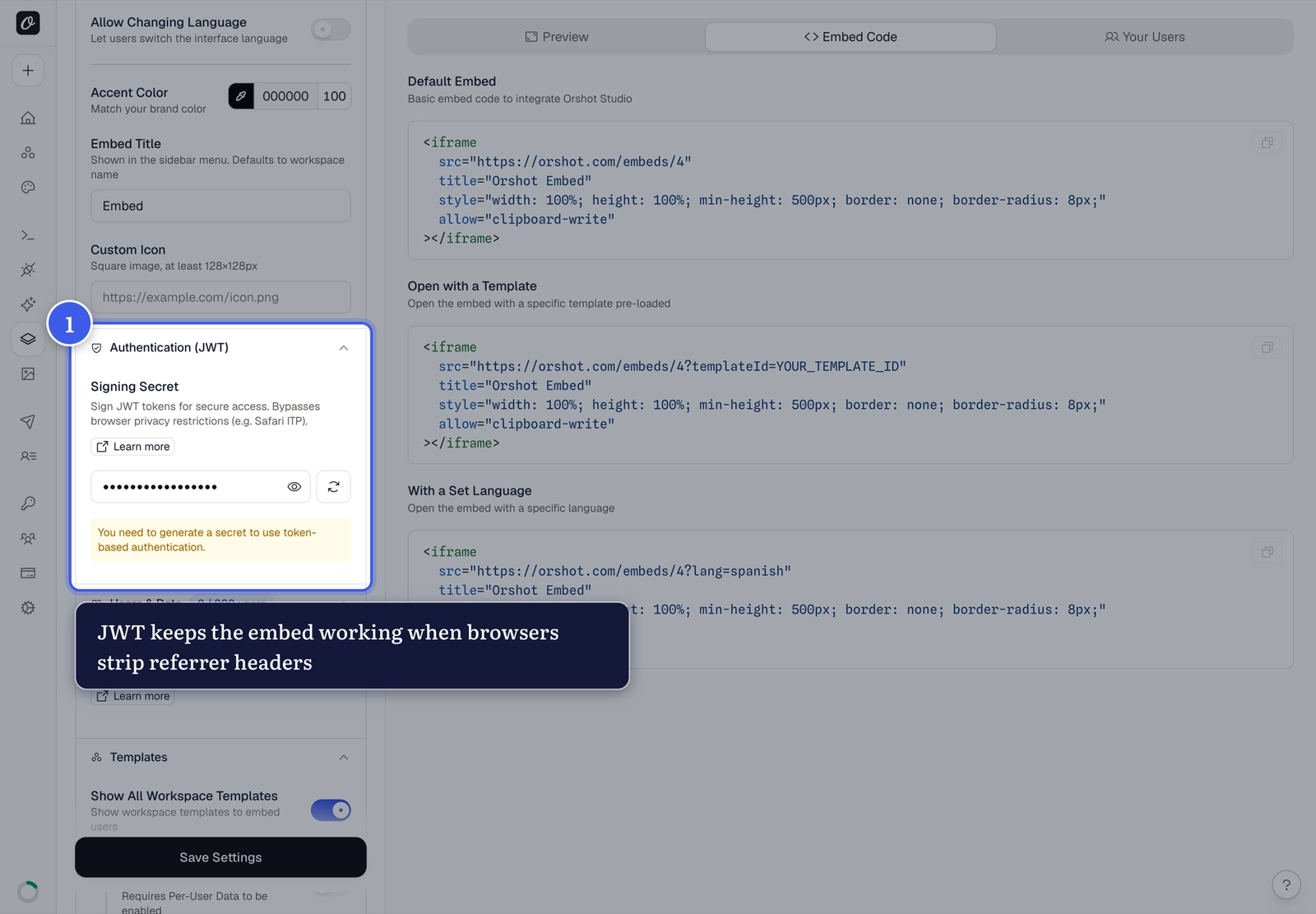The width and height of the screenshot is (1316, 914).
Task: Click the circular progress indicator icon
Action: (x=28, y=892)
